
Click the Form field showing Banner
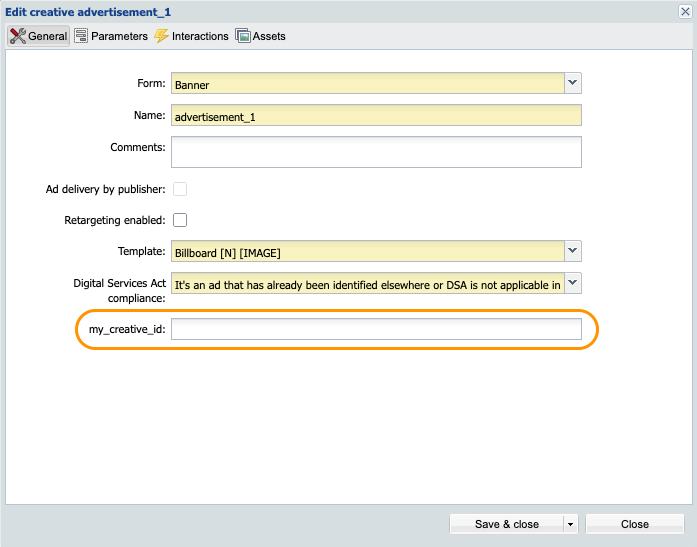[368, 83]
